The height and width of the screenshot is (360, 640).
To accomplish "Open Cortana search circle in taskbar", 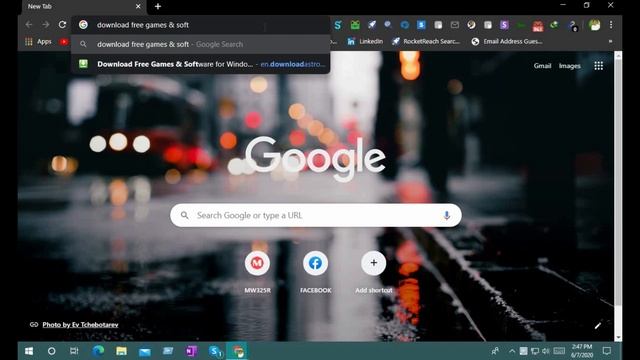I will tap(51, 351).
